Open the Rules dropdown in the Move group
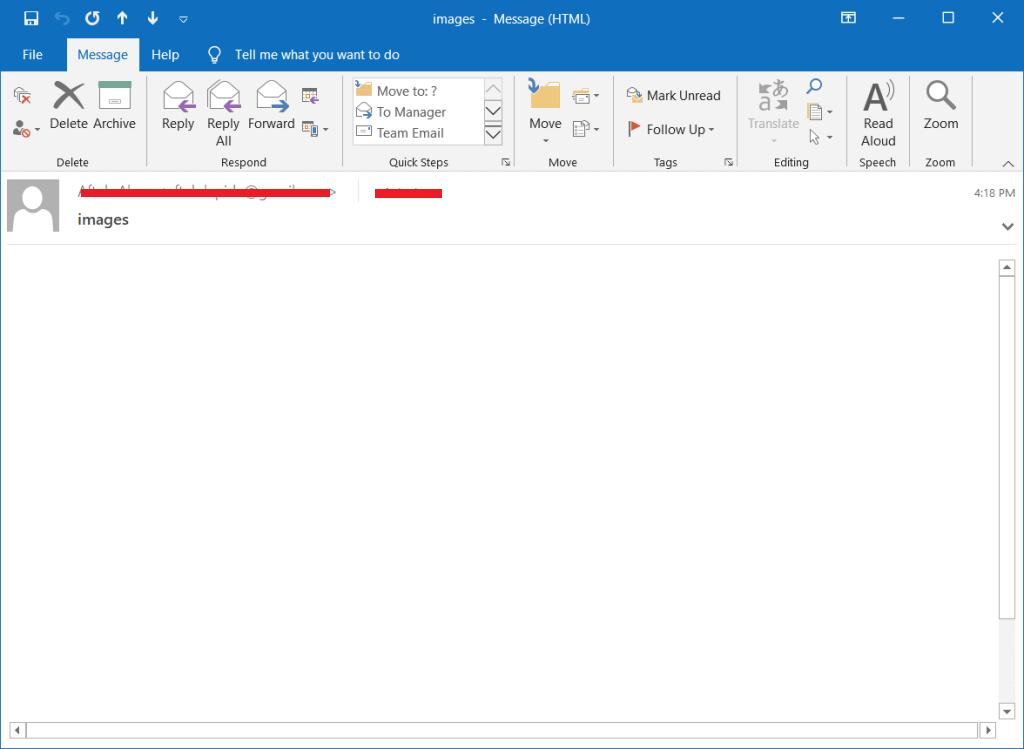This screenshot has width=1024, height=749. (x=585, y=96)
